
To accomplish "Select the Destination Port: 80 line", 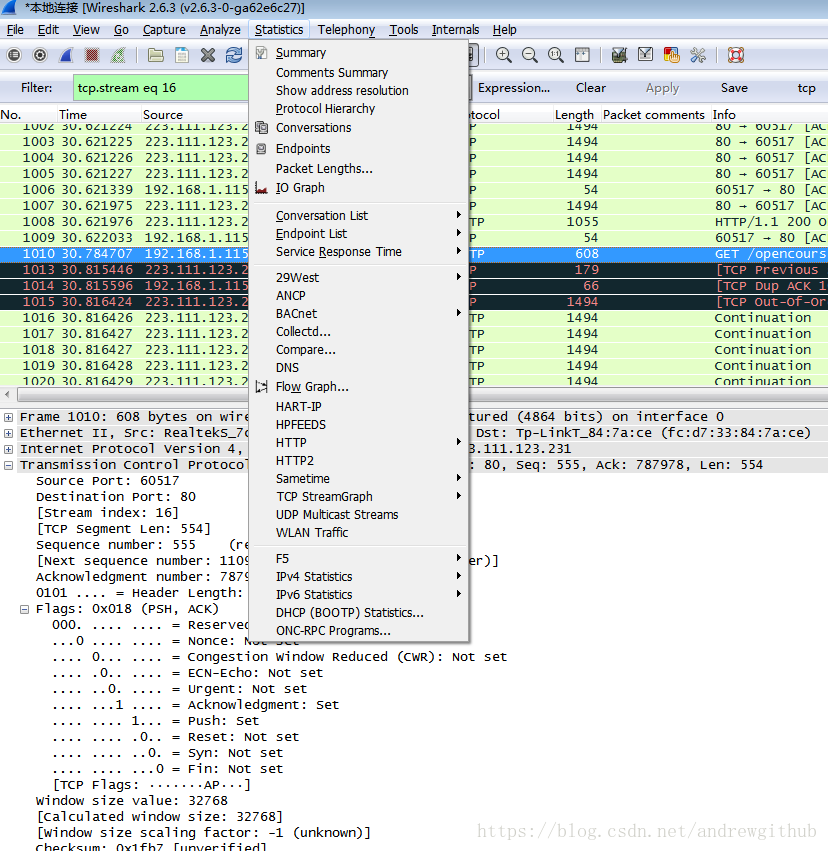I will coord(116,497).
